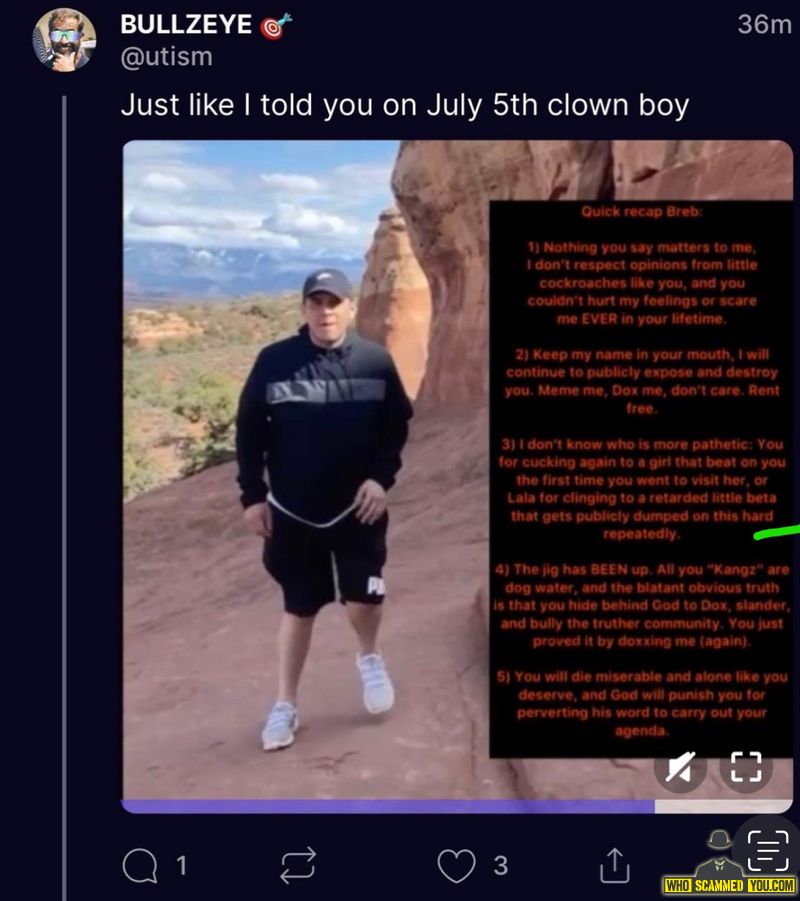The image size is (800, 901).
Task: Unmute the video with speaker icon
Action: (680, 767)
